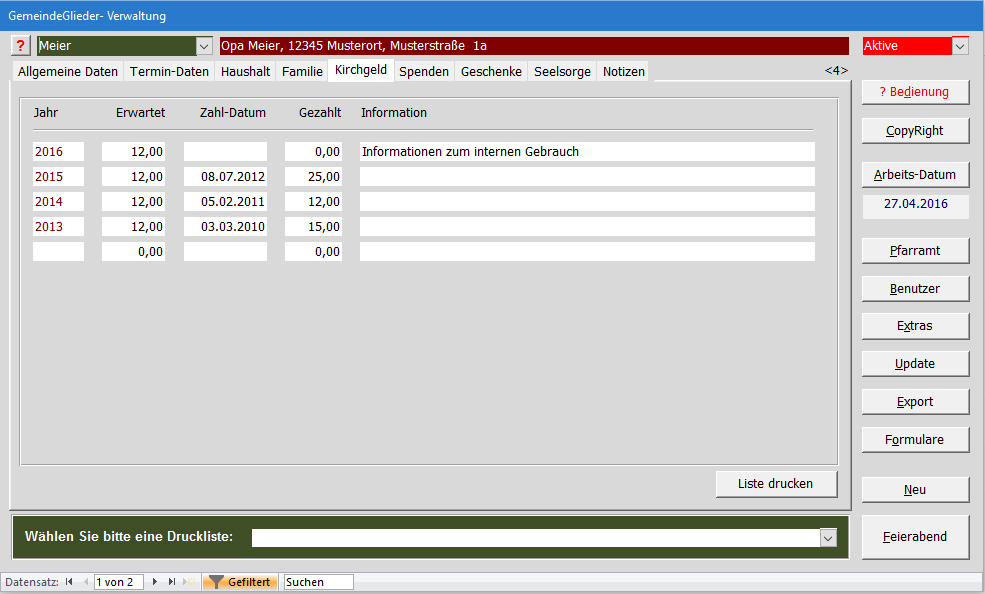Open the Meier name dropdown

click(204, 46)
